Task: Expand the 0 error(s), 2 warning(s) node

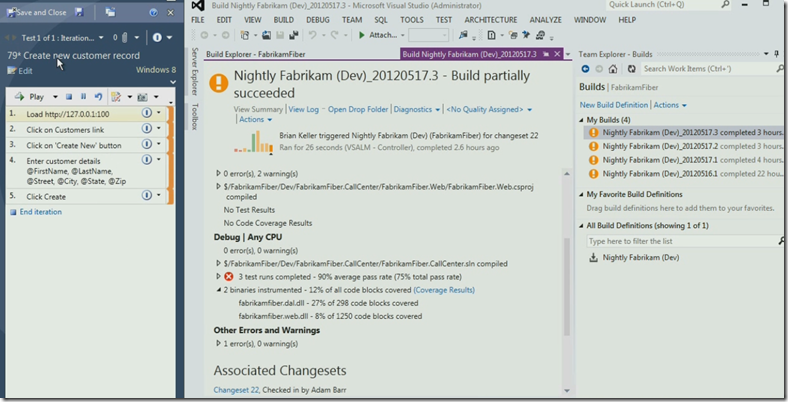Action: click(218, 173)
